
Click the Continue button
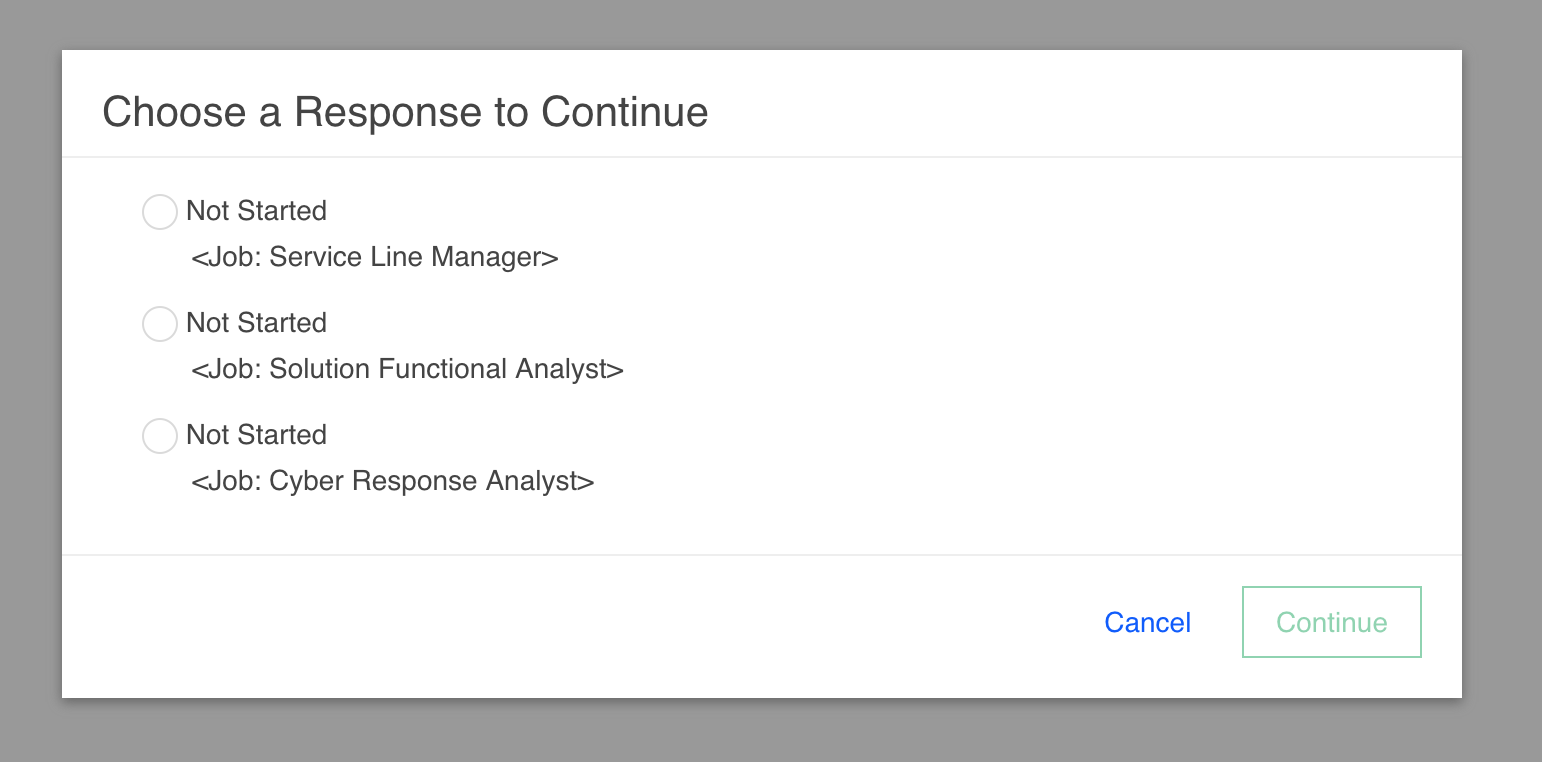[x=1331, y=622]
